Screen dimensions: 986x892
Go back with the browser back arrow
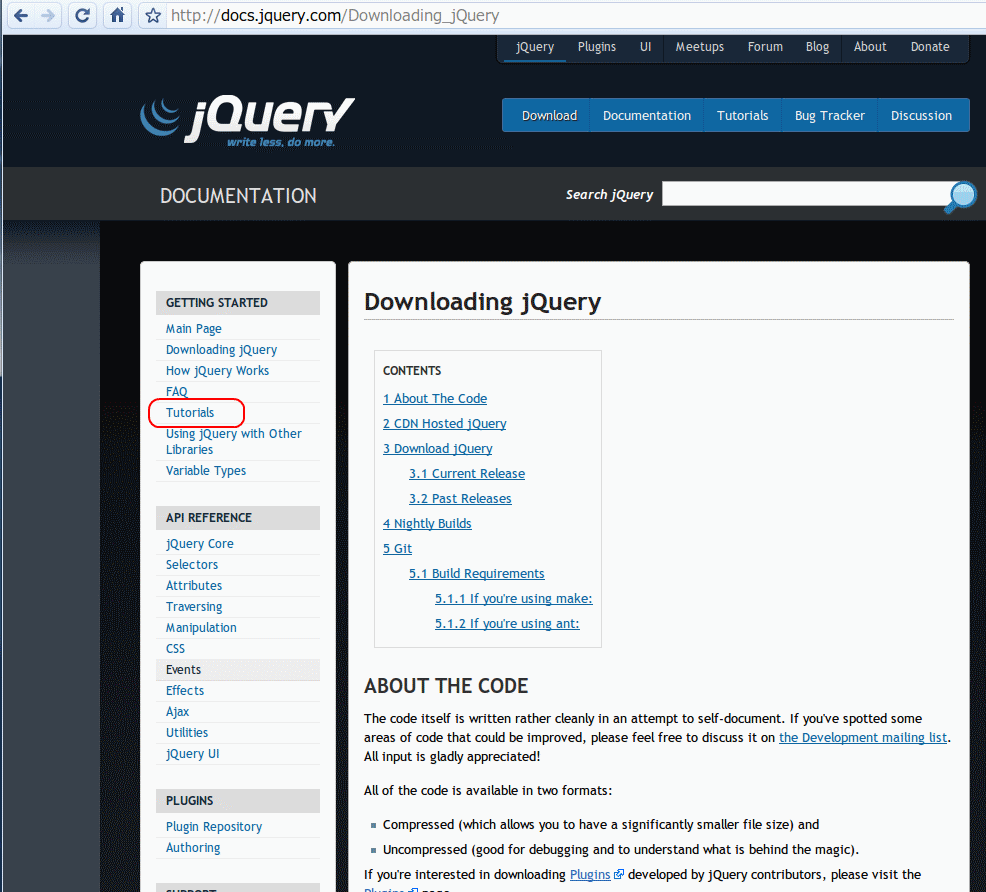tap(21, 15)
